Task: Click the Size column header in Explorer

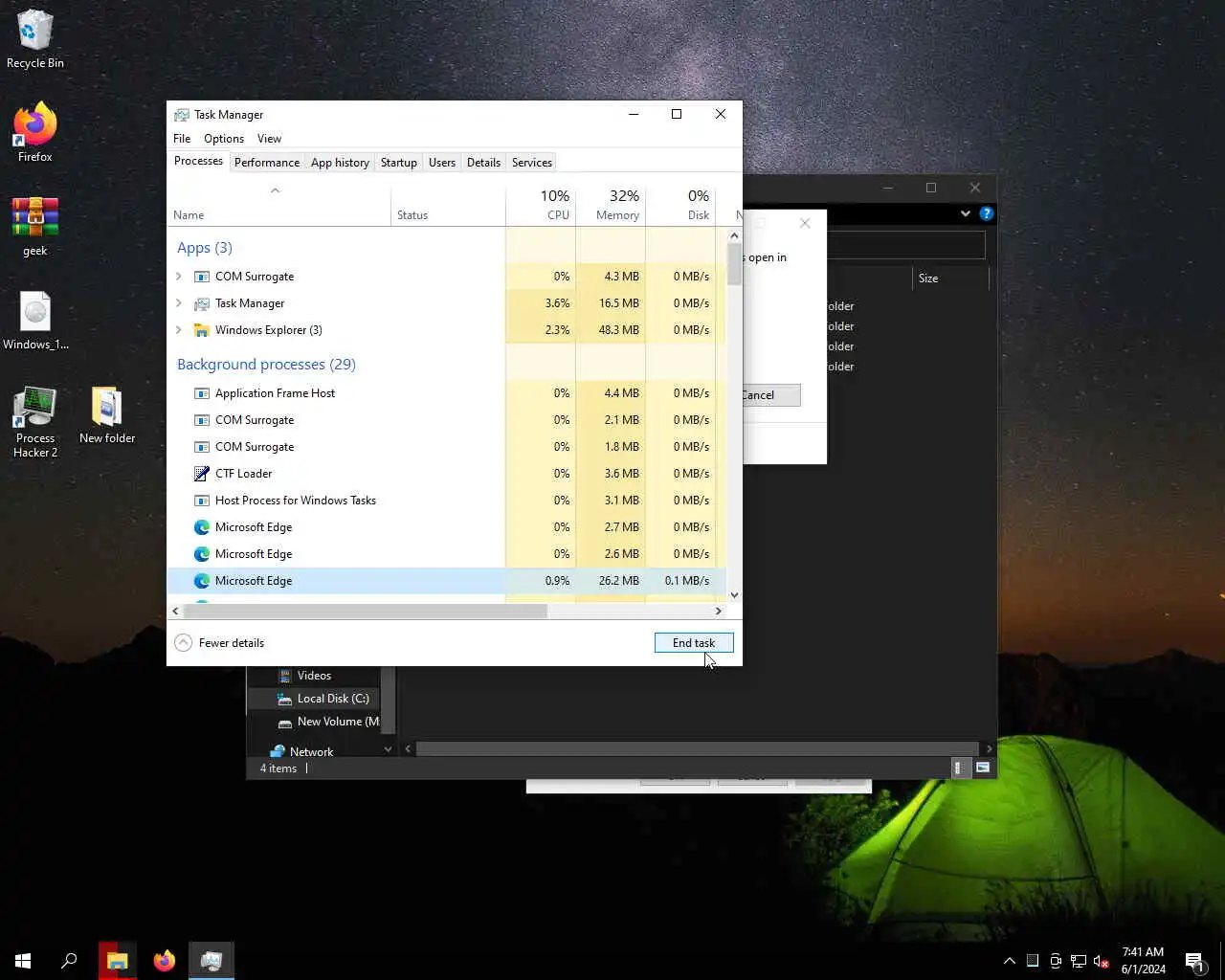Action: (x=948, y=278)
